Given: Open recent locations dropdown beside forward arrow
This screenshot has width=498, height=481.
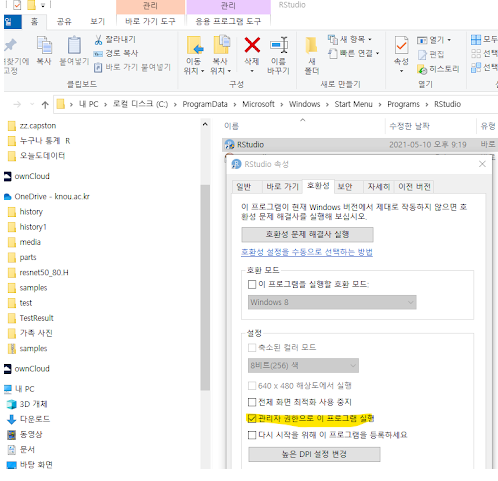Looking at the screenshot, I should point(32,105).
